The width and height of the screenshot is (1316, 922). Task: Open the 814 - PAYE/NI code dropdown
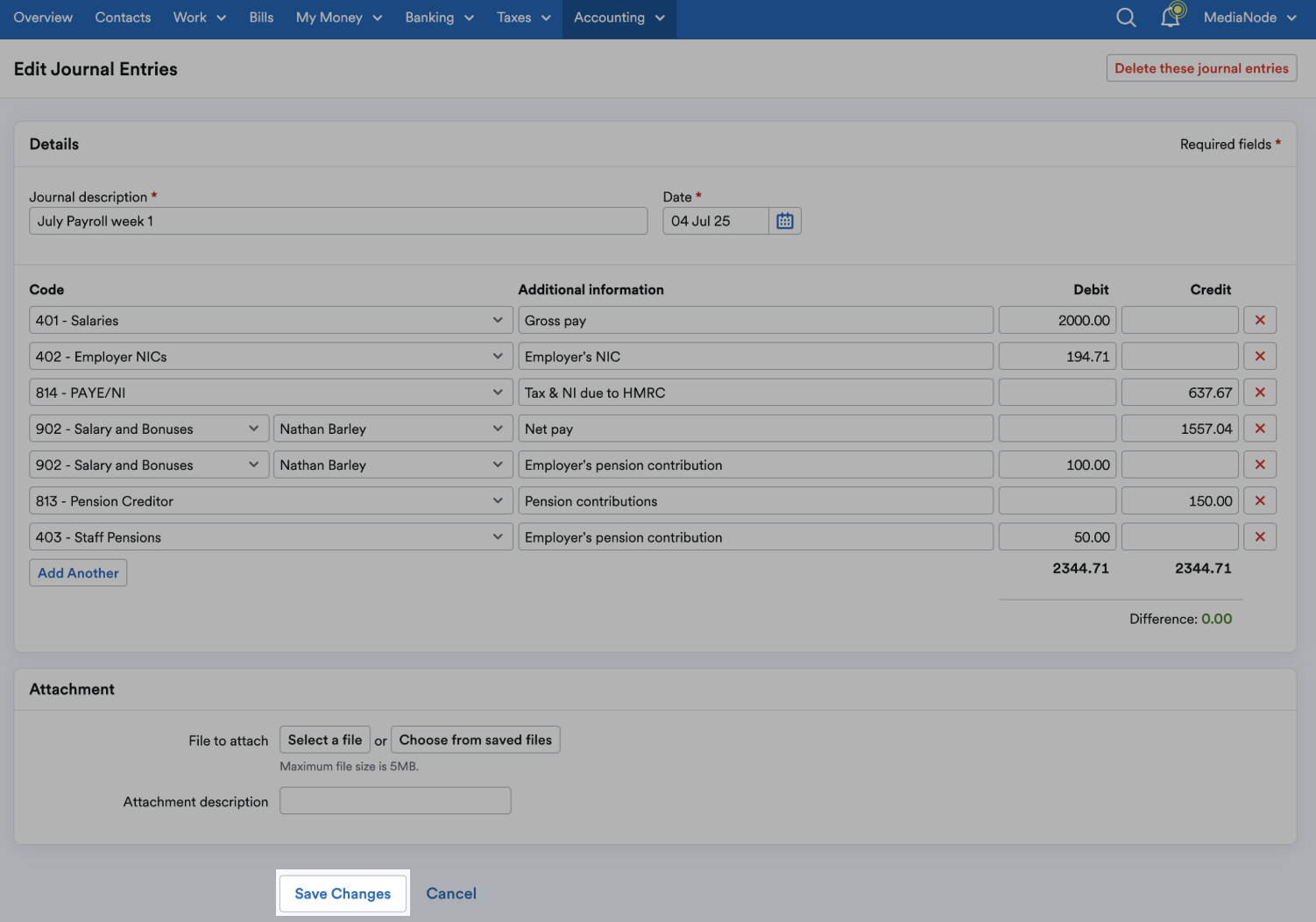click(x=271, y=392)
